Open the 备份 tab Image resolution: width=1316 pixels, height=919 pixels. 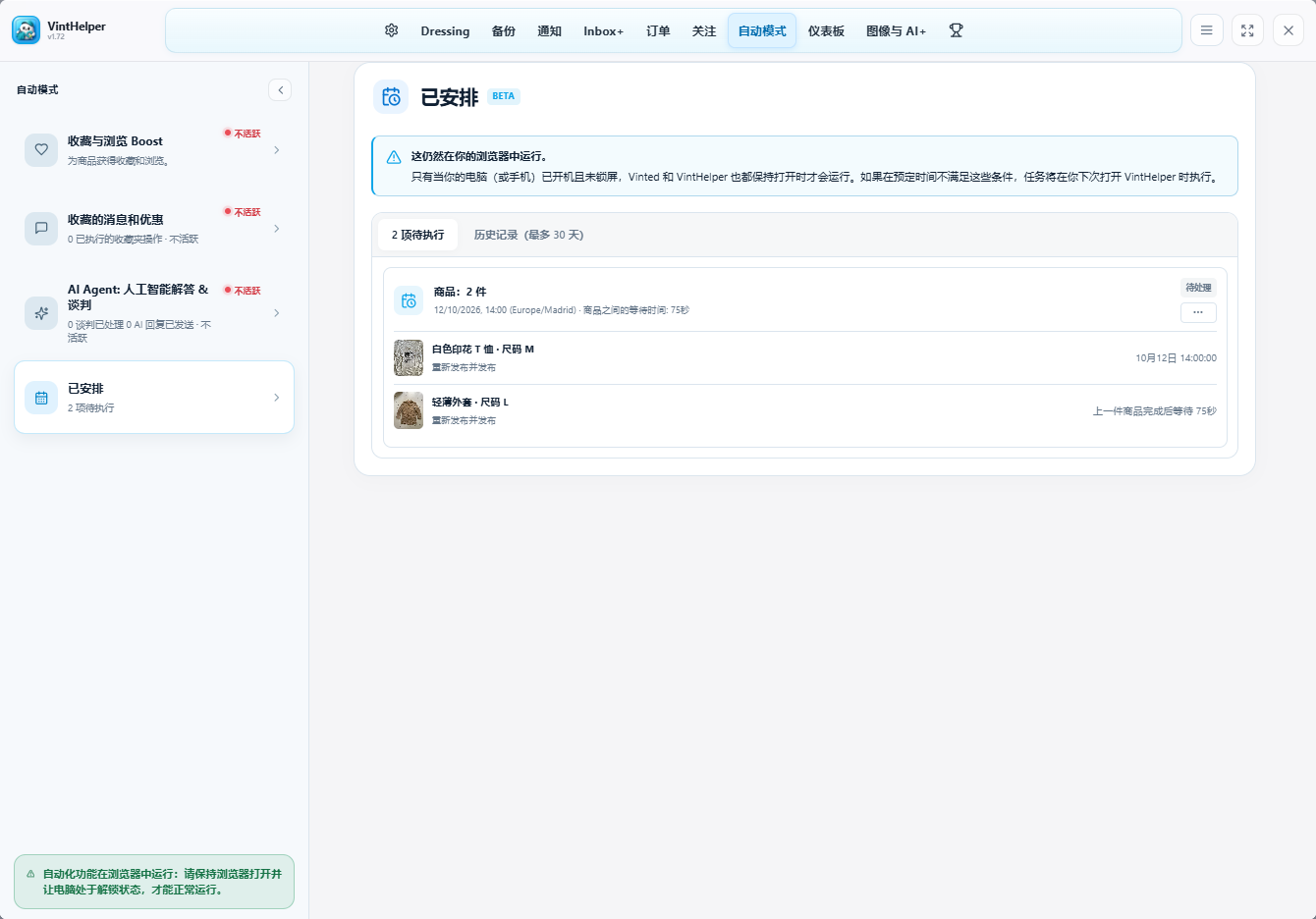click(504, 31)
